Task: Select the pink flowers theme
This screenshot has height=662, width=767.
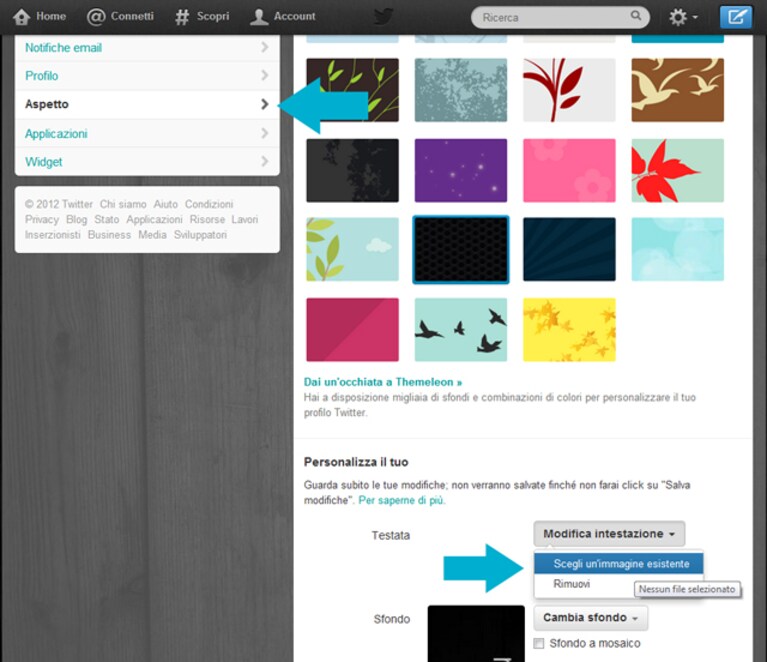Action: [569, 170]
